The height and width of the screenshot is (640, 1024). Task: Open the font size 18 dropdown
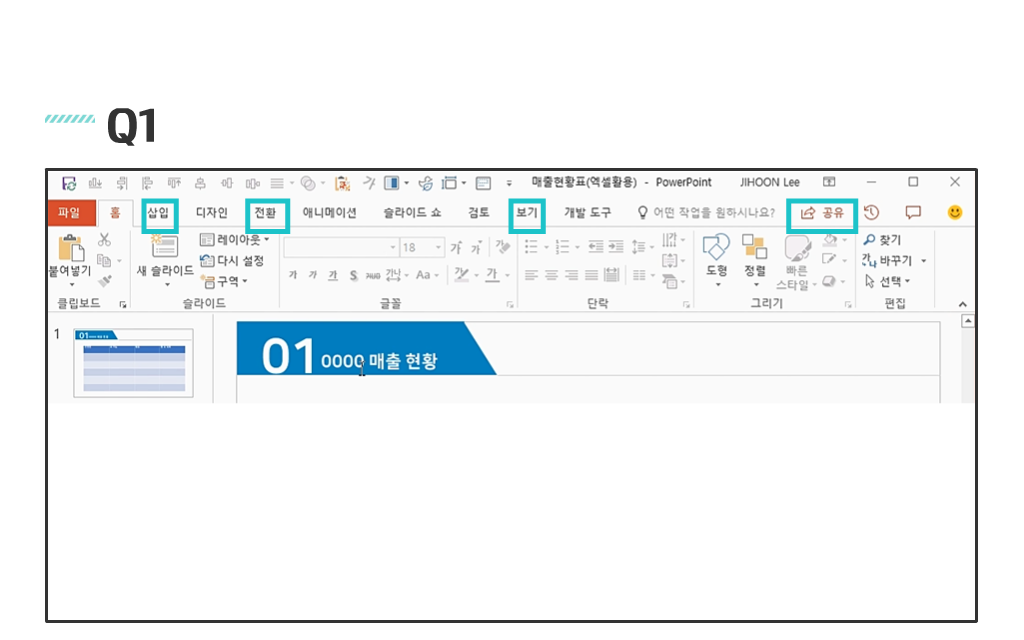click(438, 248)
